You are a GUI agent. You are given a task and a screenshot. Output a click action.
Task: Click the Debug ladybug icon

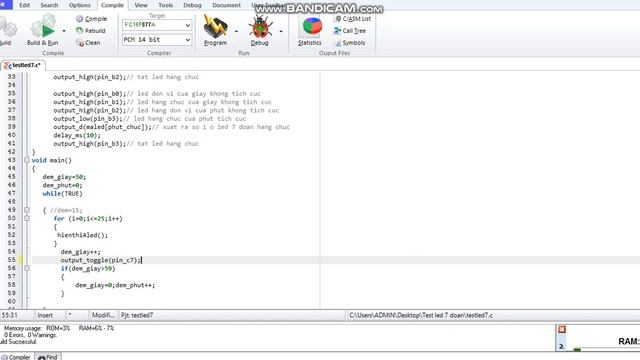pos(260,27)
